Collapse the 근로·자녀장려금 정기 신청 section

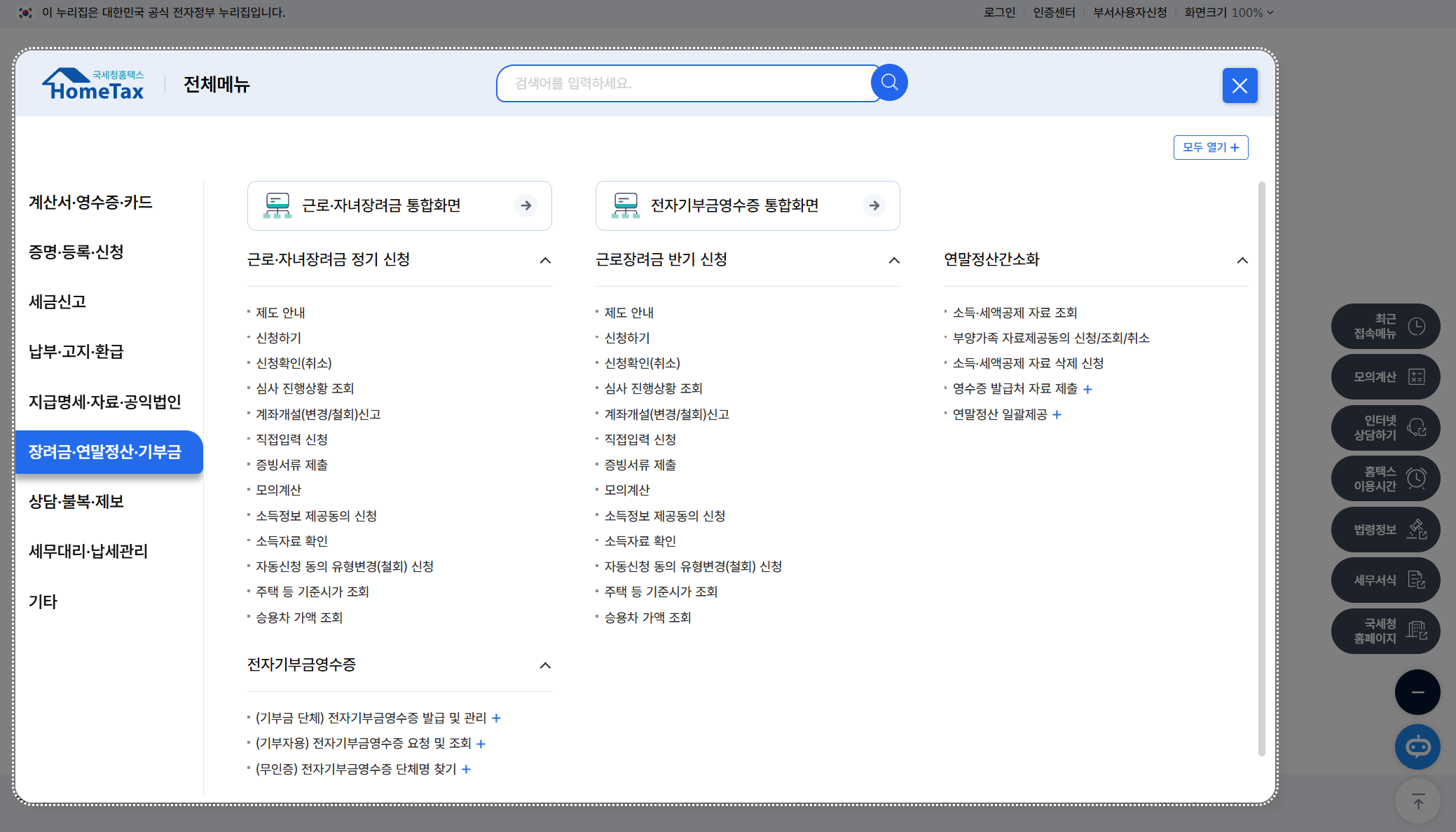[x=545, y=260]
